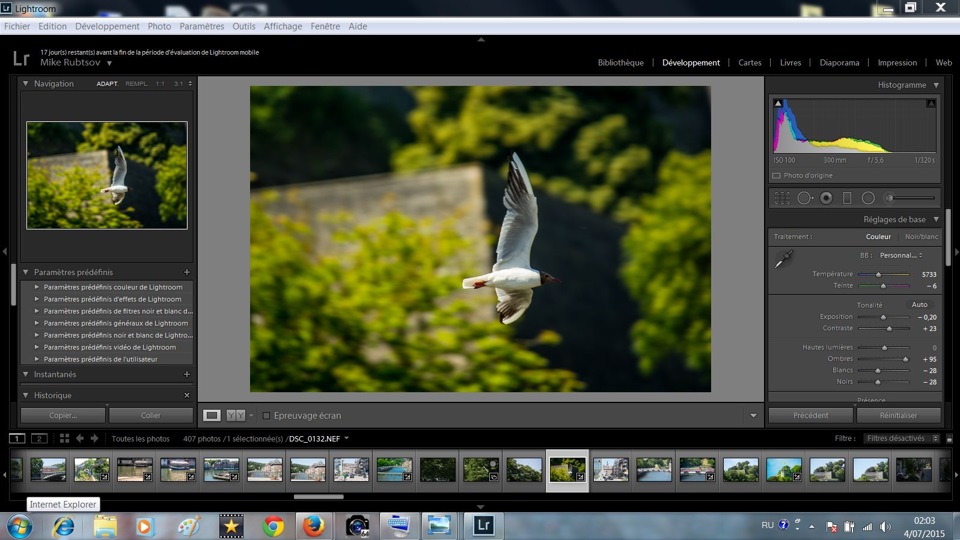Select the Crop overlay tool

tap(782, 198)
